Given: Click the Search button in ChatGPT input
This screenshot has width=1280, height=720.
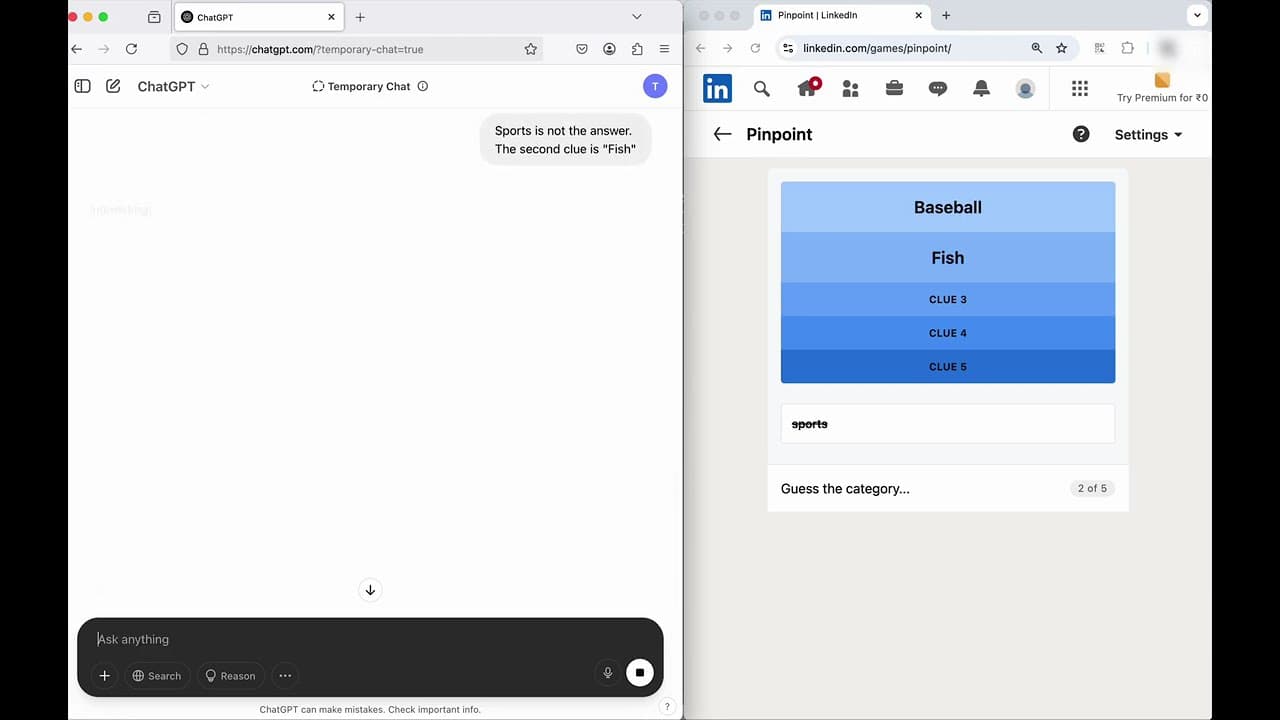Looking at the screenshot, I should pos(157,676).
